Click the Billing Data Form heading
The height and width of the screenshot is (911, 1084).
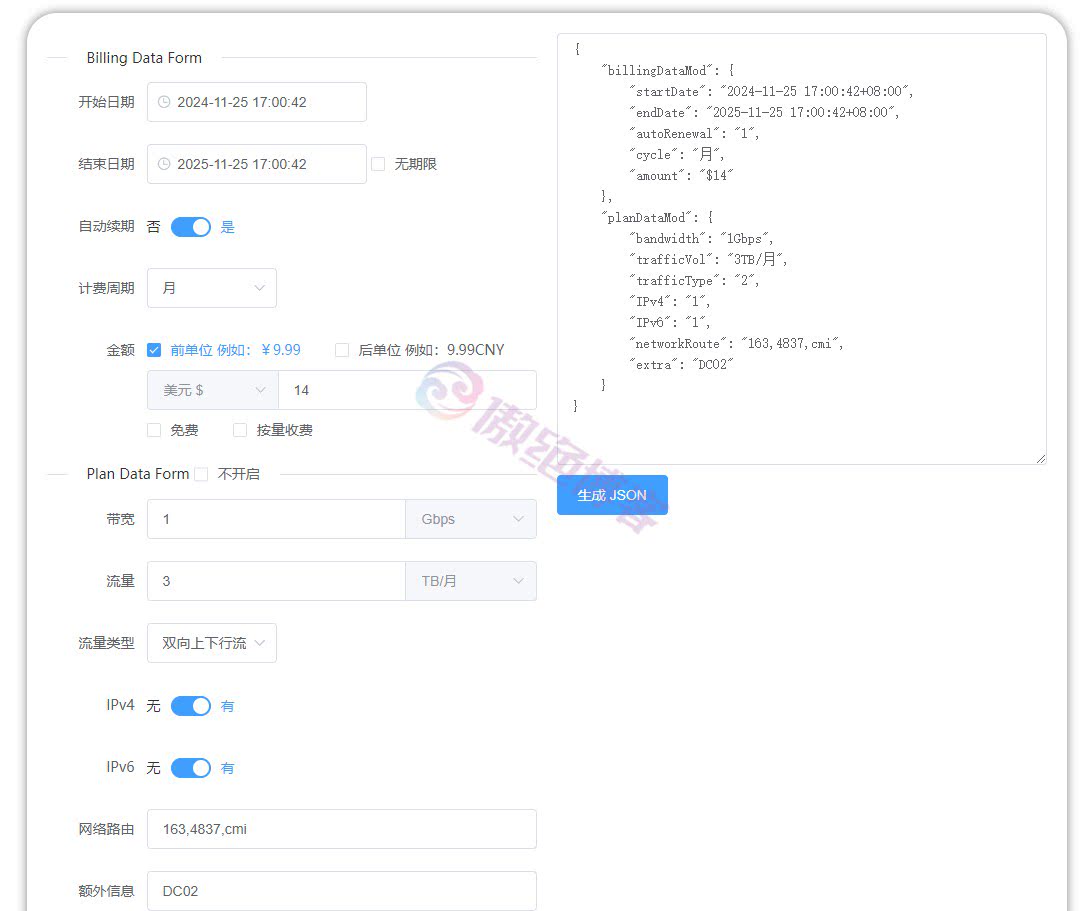[144, 58]
